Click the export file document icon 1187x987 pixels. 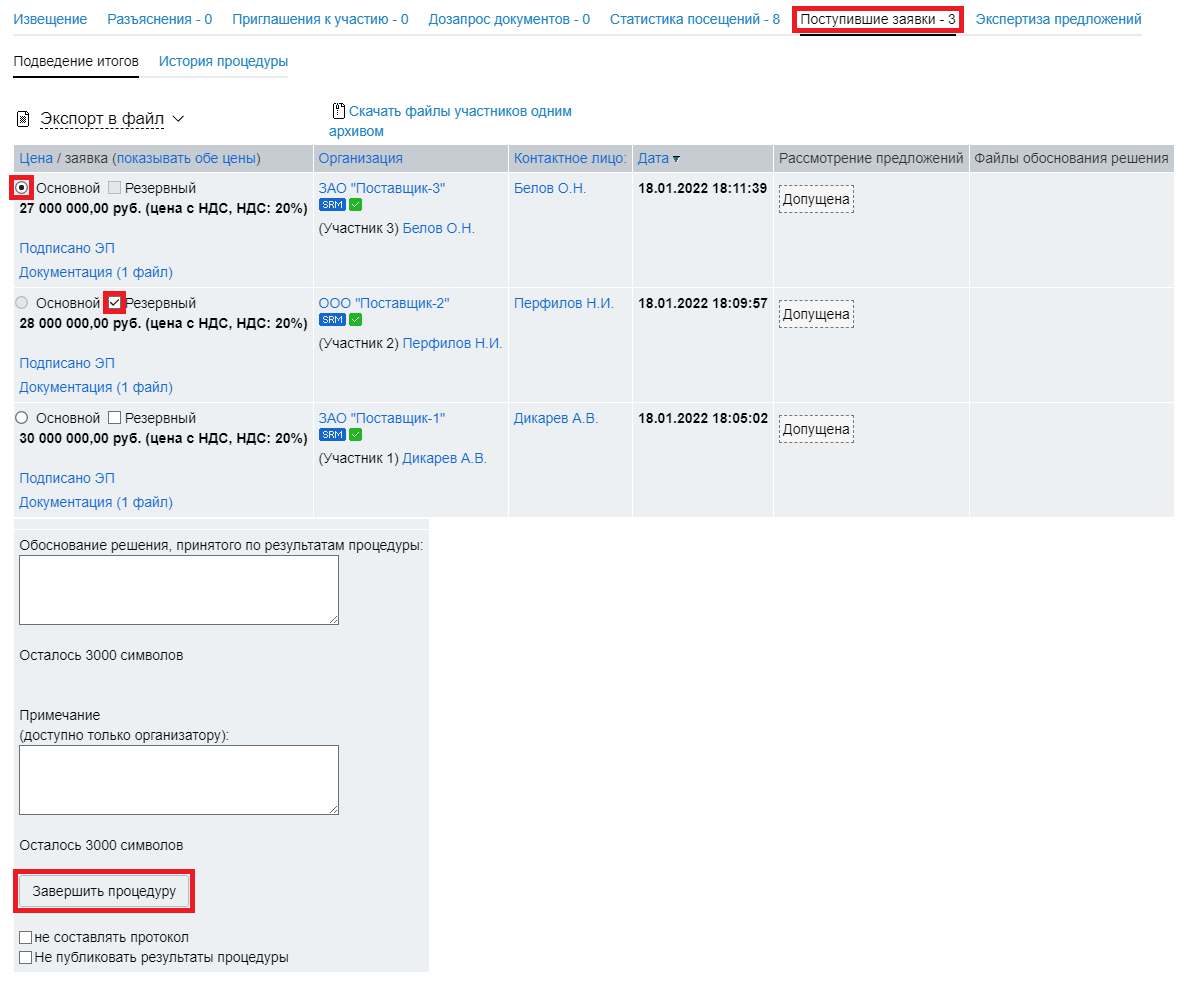click(x=23, y=119)
